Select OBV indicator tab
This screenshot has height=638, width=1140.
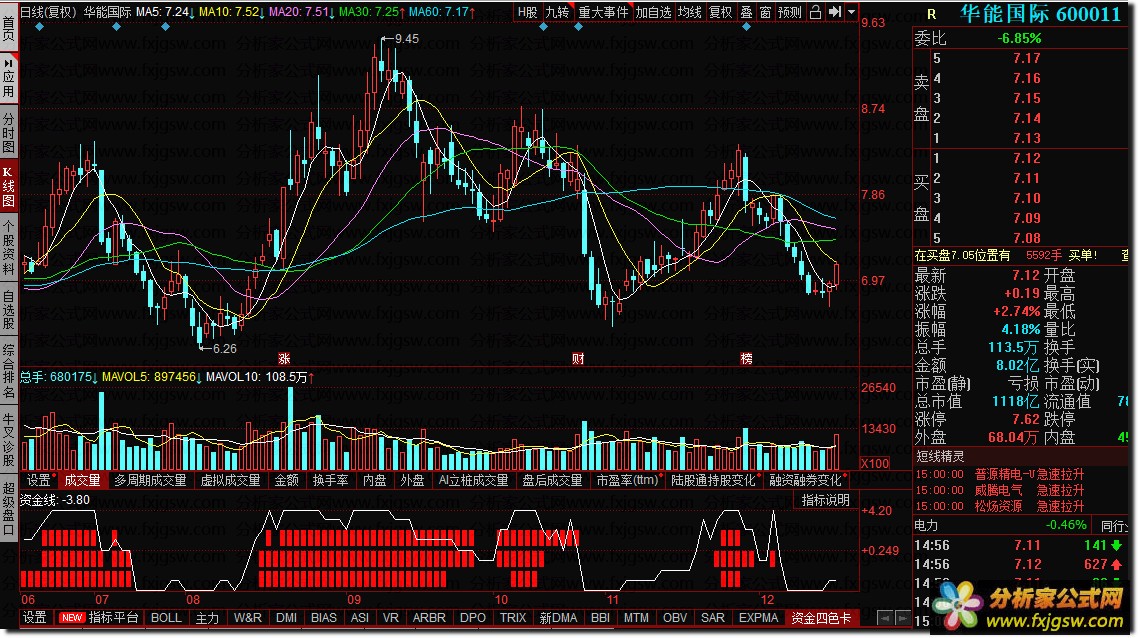675,618
